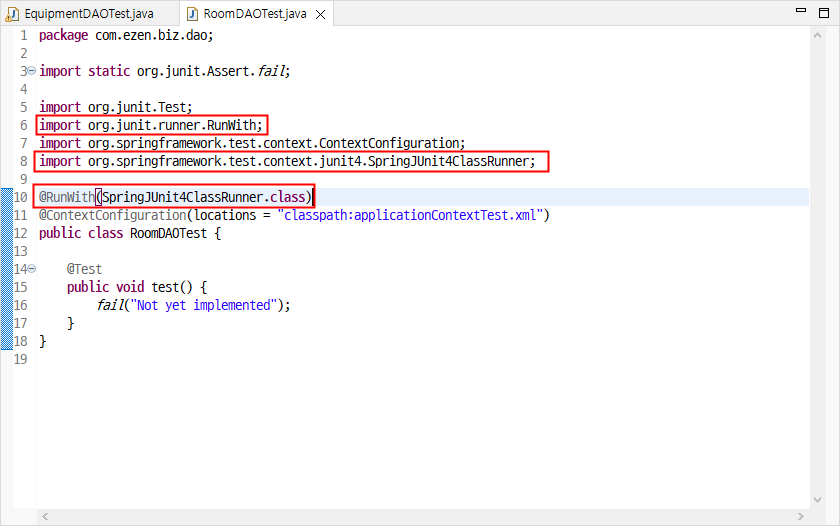Click line number 12 in the gutter
The image size is (840, 526).
coord(20,233)
